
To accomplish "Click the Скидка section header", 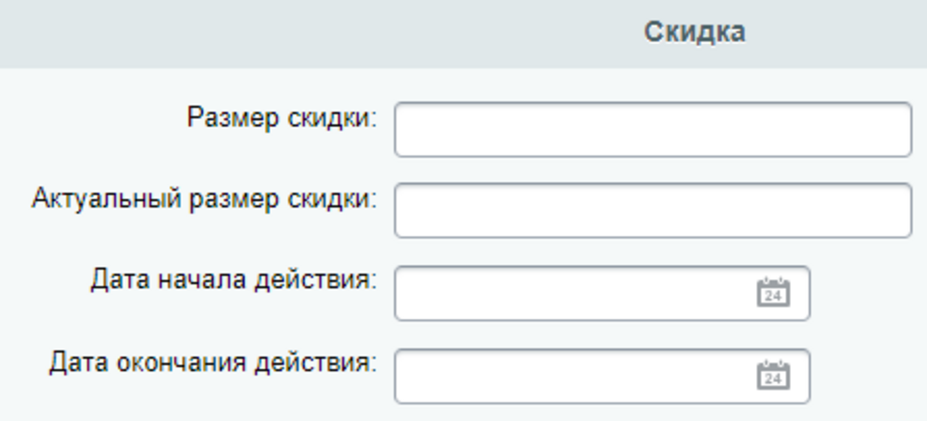I will click(x=694, y=32).
